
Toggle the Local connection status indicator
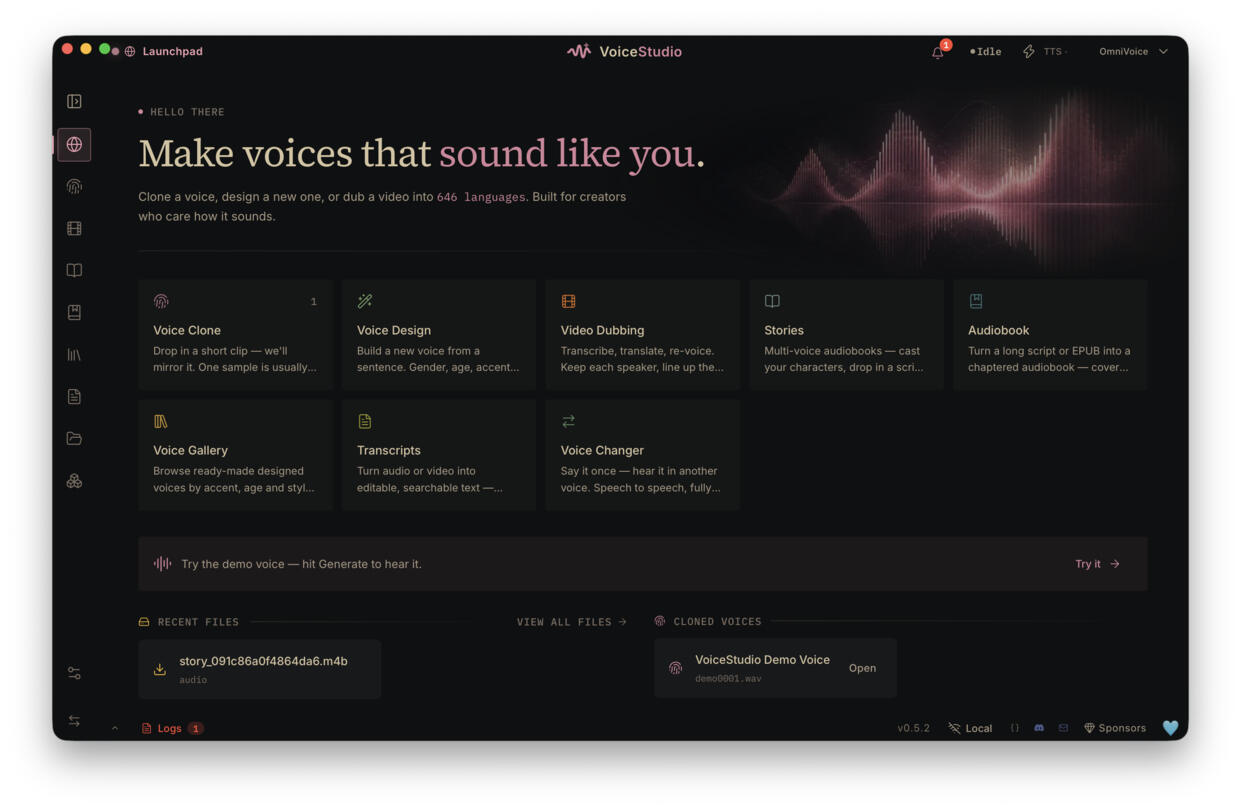pyautogui.click(x=970, y=728)
